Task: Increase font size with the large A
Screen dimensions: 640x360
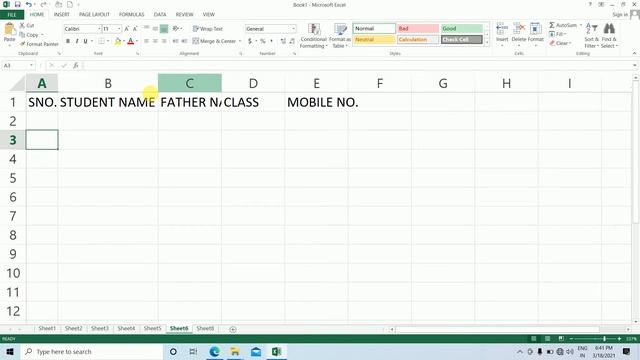Action: pos(127,29)
